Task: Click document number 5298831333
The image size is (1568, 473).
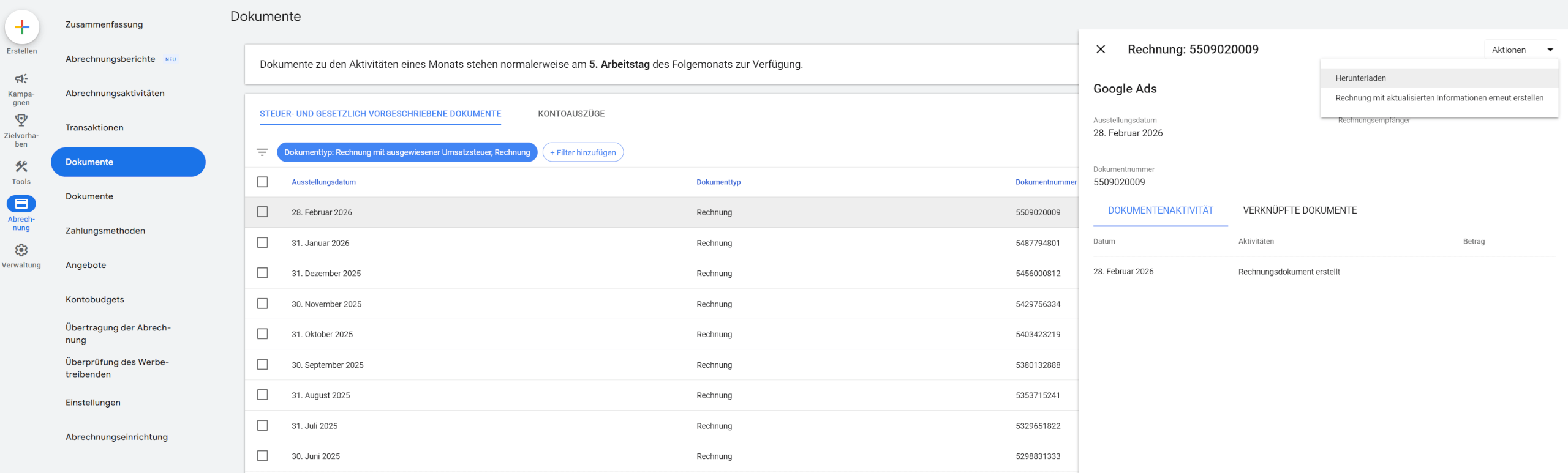Action: [x=1038, y=456]
